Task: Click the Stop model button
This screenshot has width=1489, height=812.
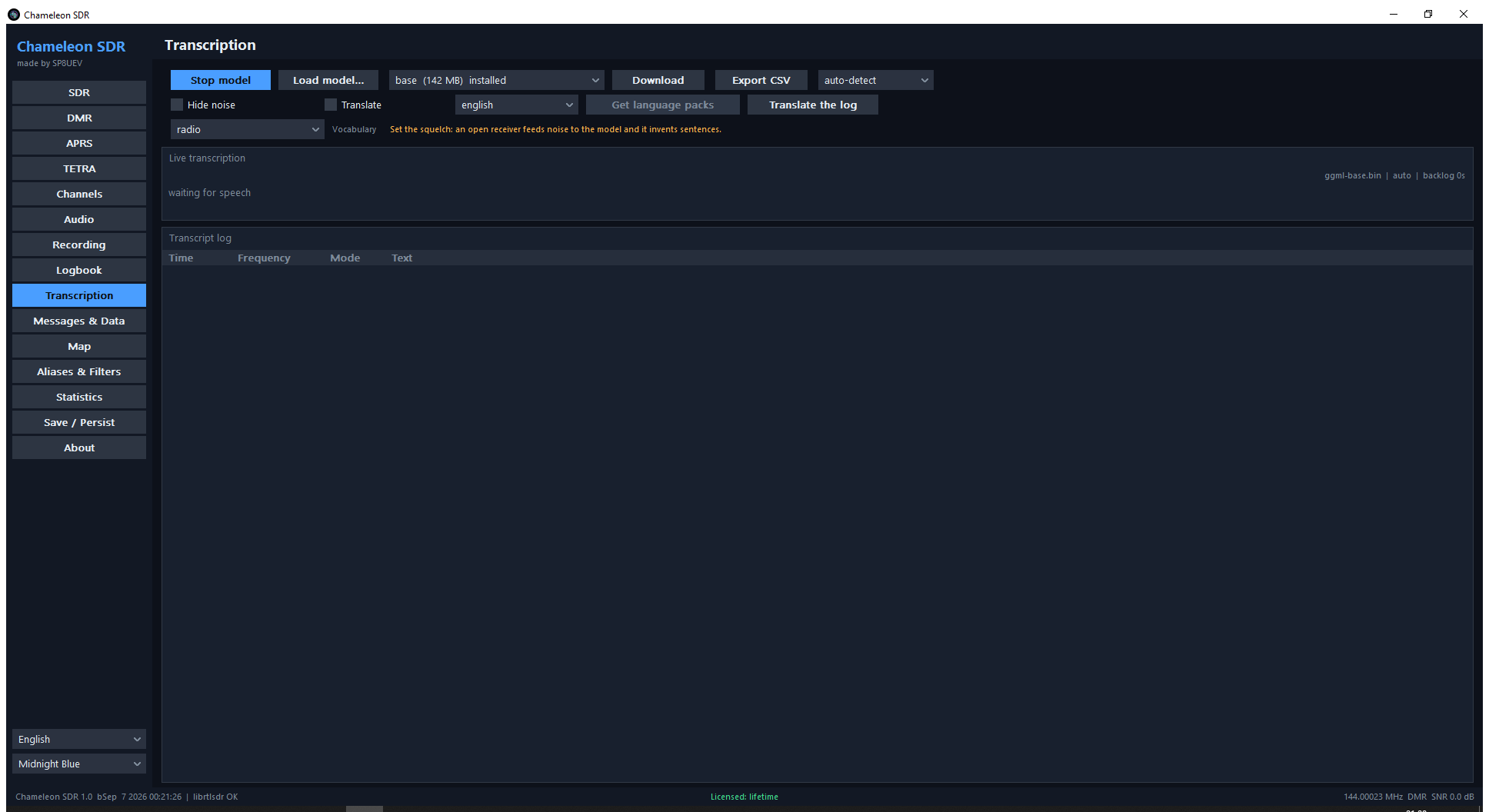Action: (x=221, y=80)
